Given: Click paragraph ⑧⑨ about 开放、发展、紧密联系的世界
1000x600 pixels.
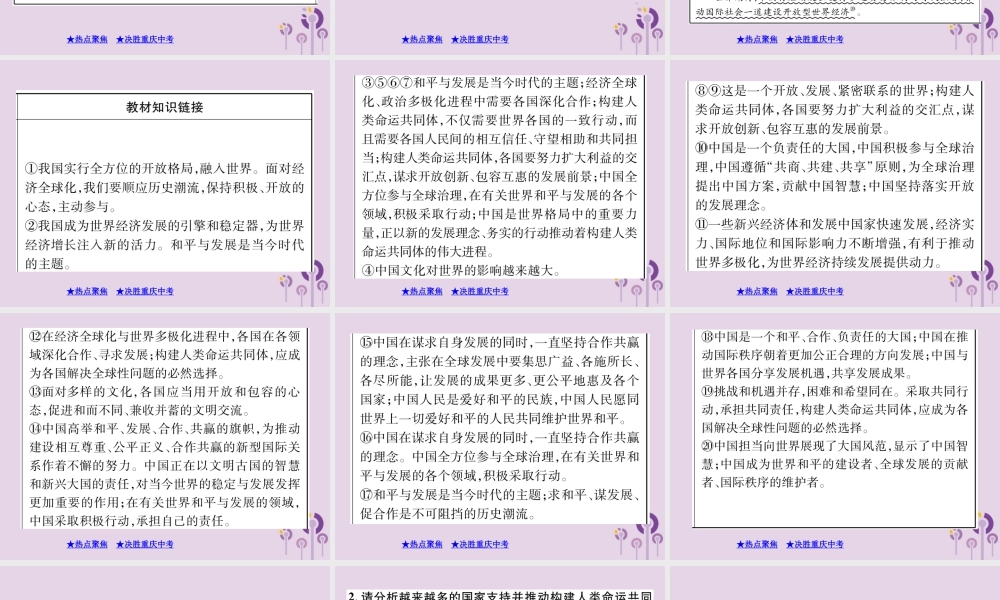Looking at the screenshot, I should coord(835,110).
